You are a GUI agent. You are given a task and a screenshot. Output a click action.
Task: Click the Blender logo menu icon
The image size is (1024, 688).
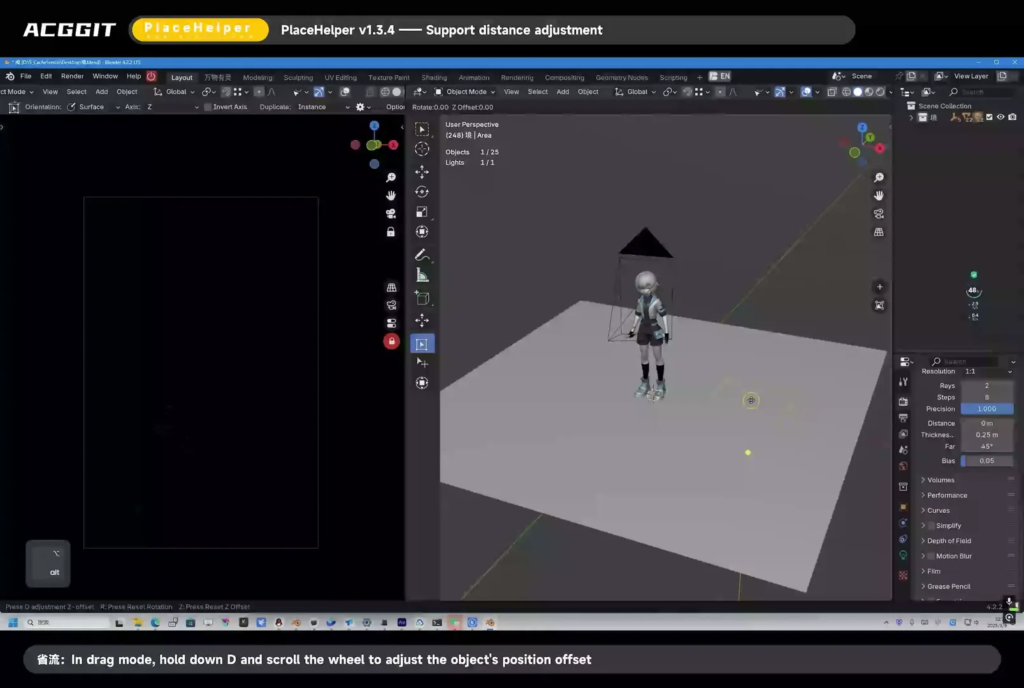(10, 76)
